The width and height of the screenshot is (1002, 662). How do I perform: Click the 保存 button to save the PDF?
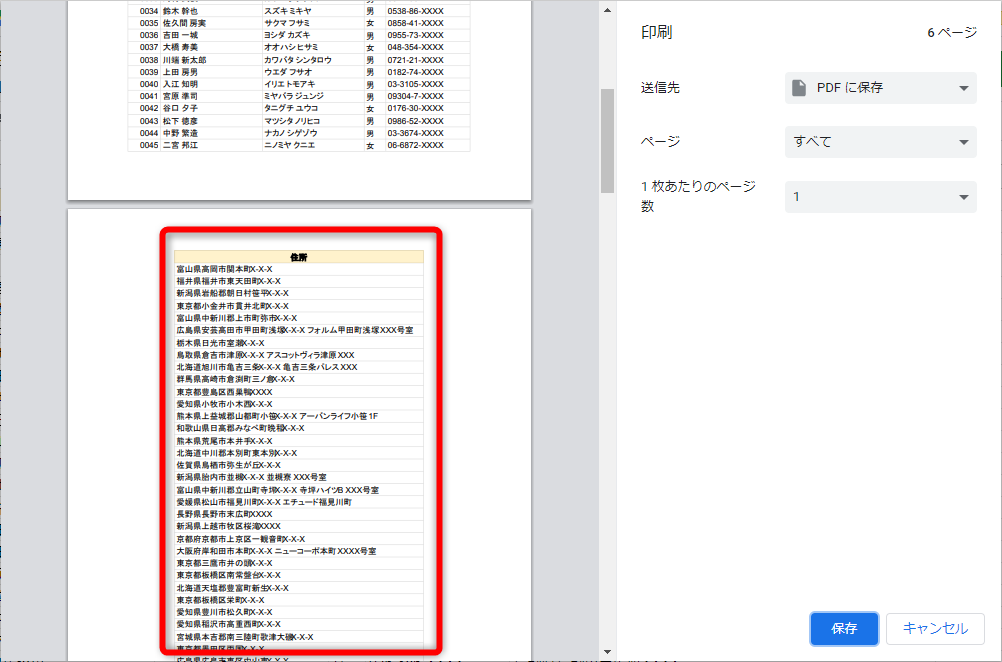coord(843,629)
